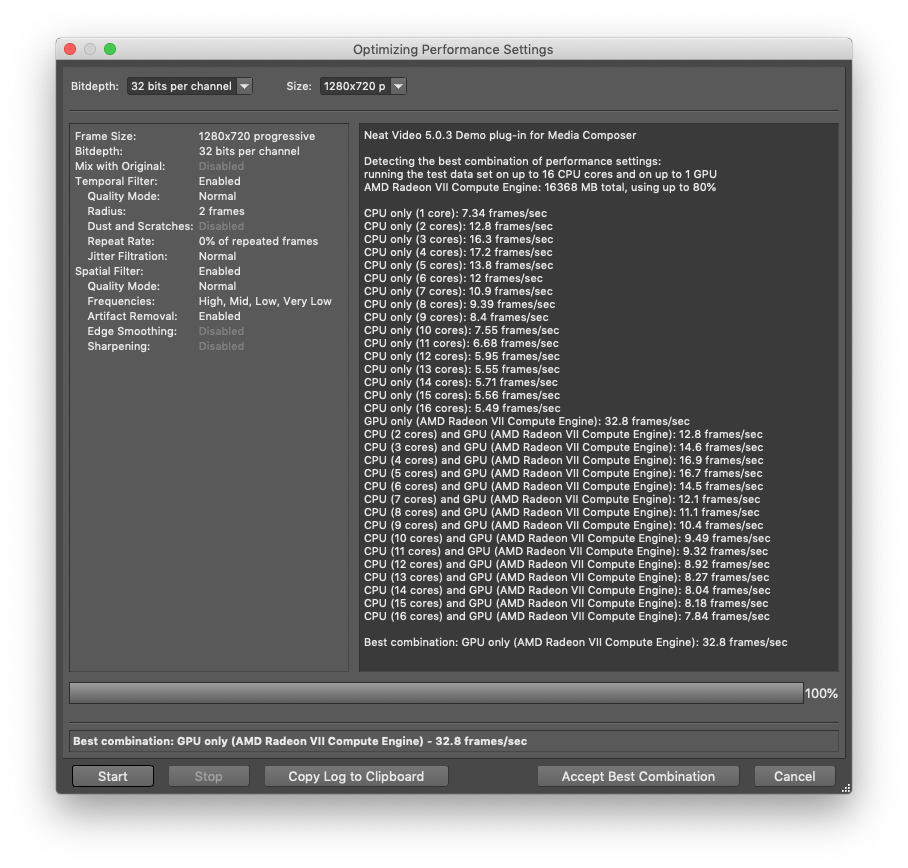
Task: Click 'GPU only (AMD Radeon VII...): 32.8' log line
Action: point(527,422)
